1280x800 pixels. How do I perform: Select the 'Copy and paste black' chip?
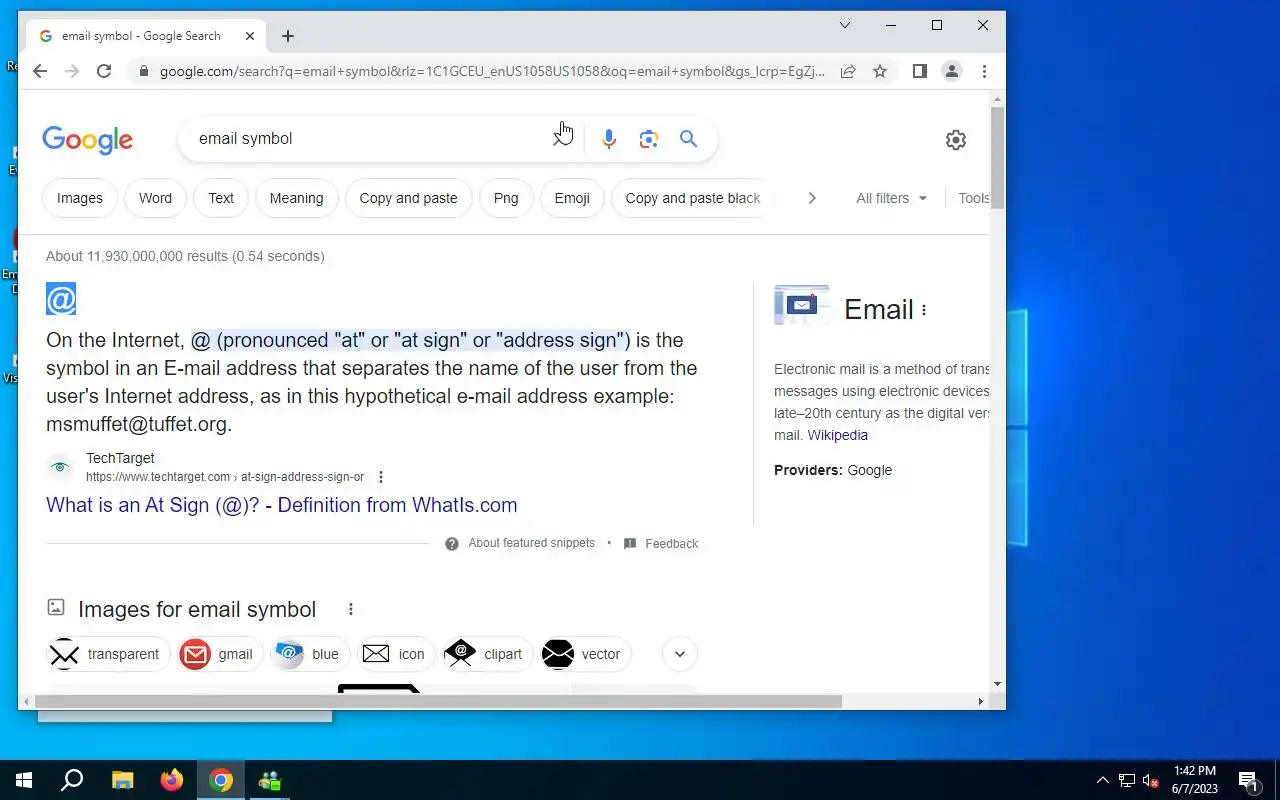pos(692,198)
